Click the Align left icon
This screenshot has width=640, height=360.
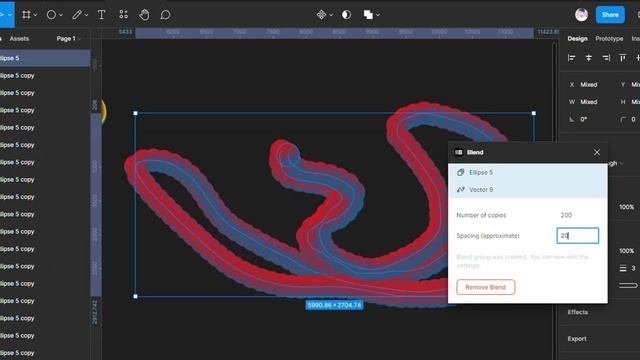coord(571,58)
